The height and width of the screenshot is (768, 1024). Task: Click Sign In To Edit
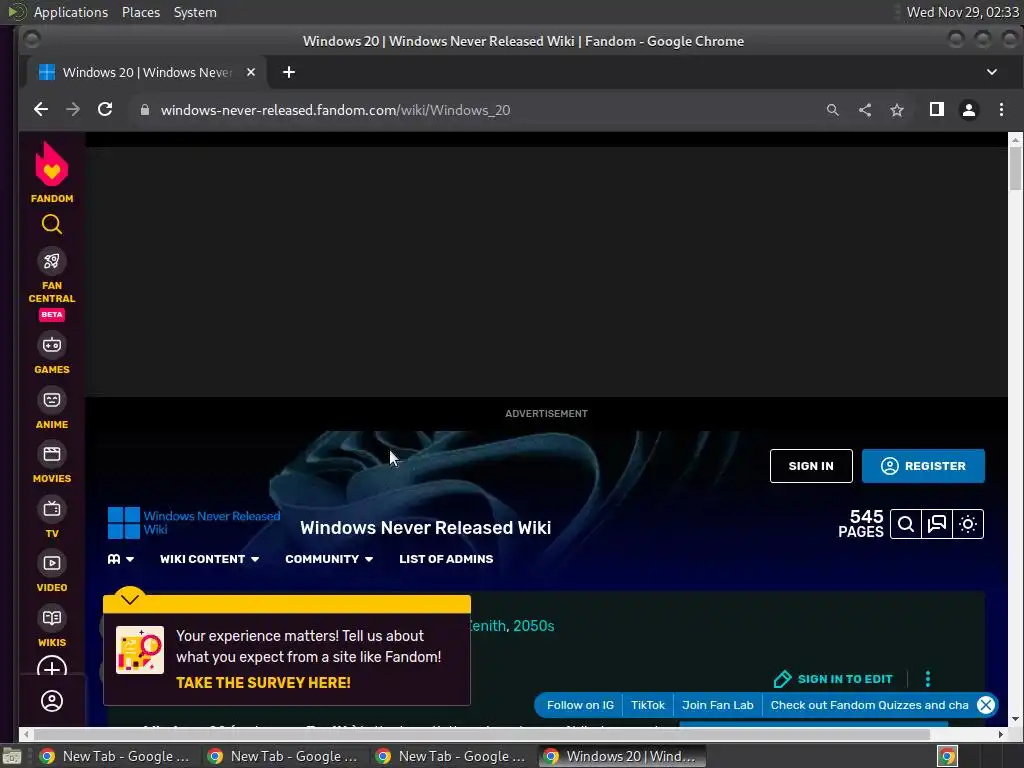[x=833, y=679]
